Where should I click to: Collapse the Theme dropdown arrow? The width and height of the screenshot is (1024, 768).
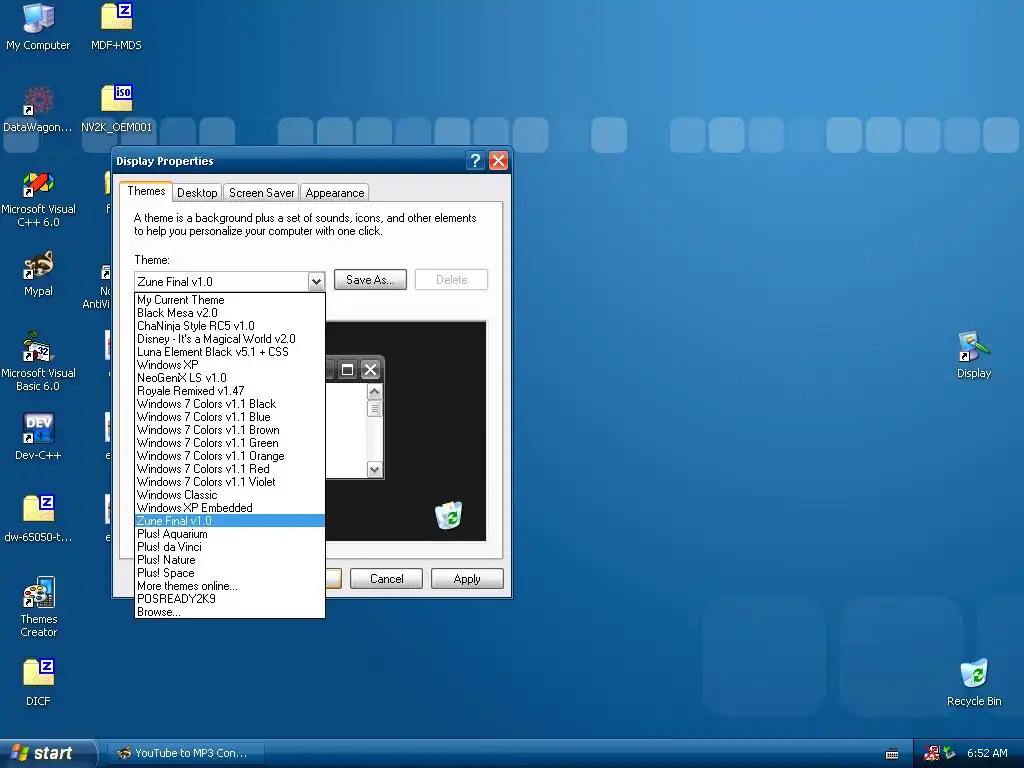pyautogui.click(x=316, y=281)
